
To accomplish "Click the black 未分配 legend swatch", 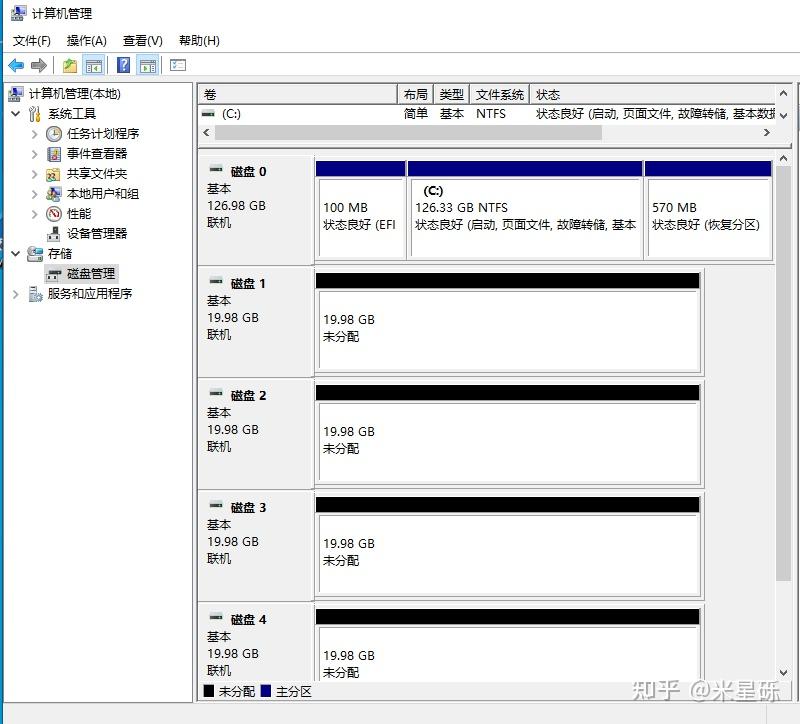I will tap(208, 690).
